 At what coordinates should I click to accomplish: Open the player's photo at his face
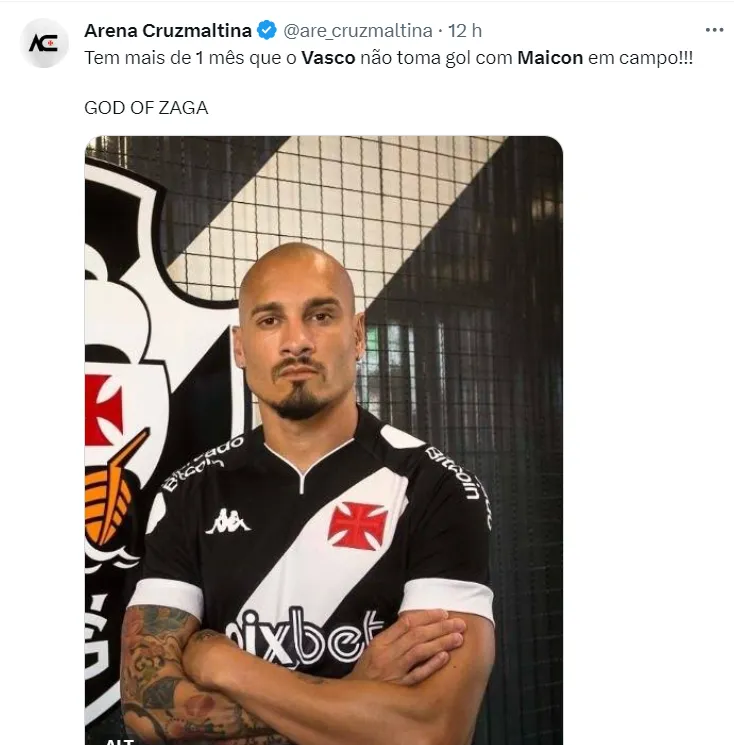pyautogui.click(x=298, y=333)
